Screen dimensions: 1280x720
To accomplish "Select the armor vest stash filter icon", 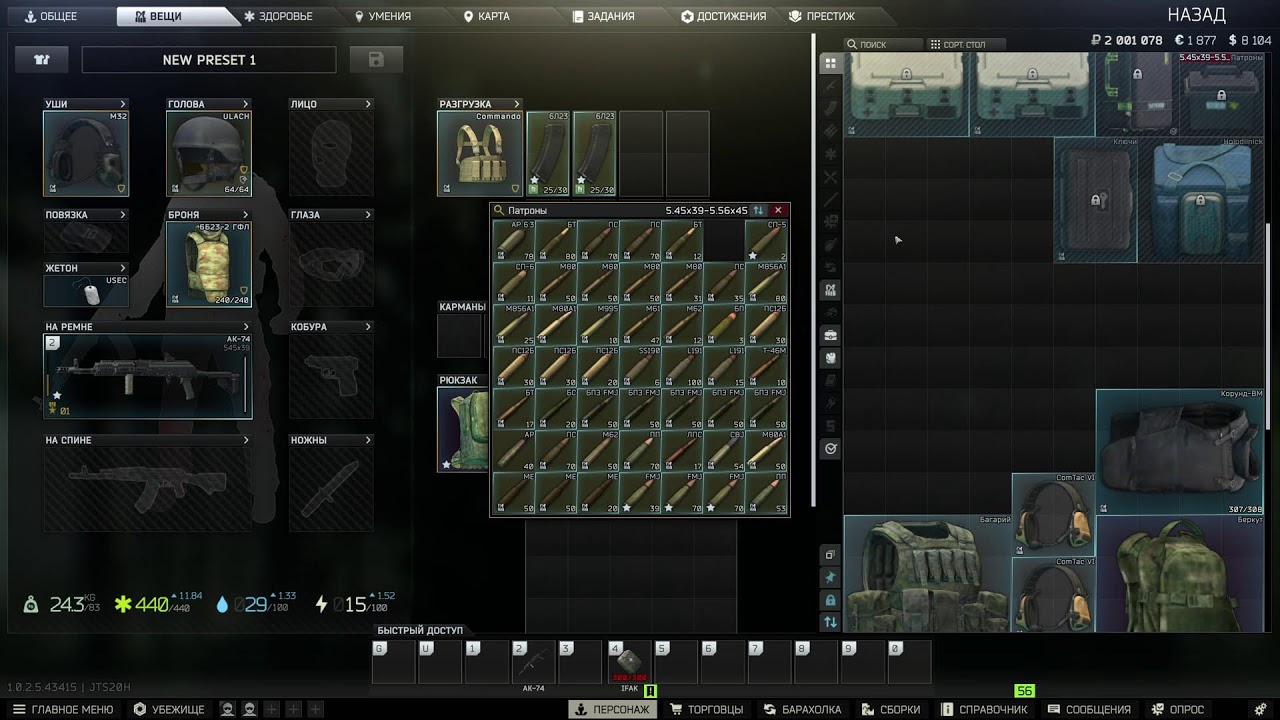I will [830, 289].
